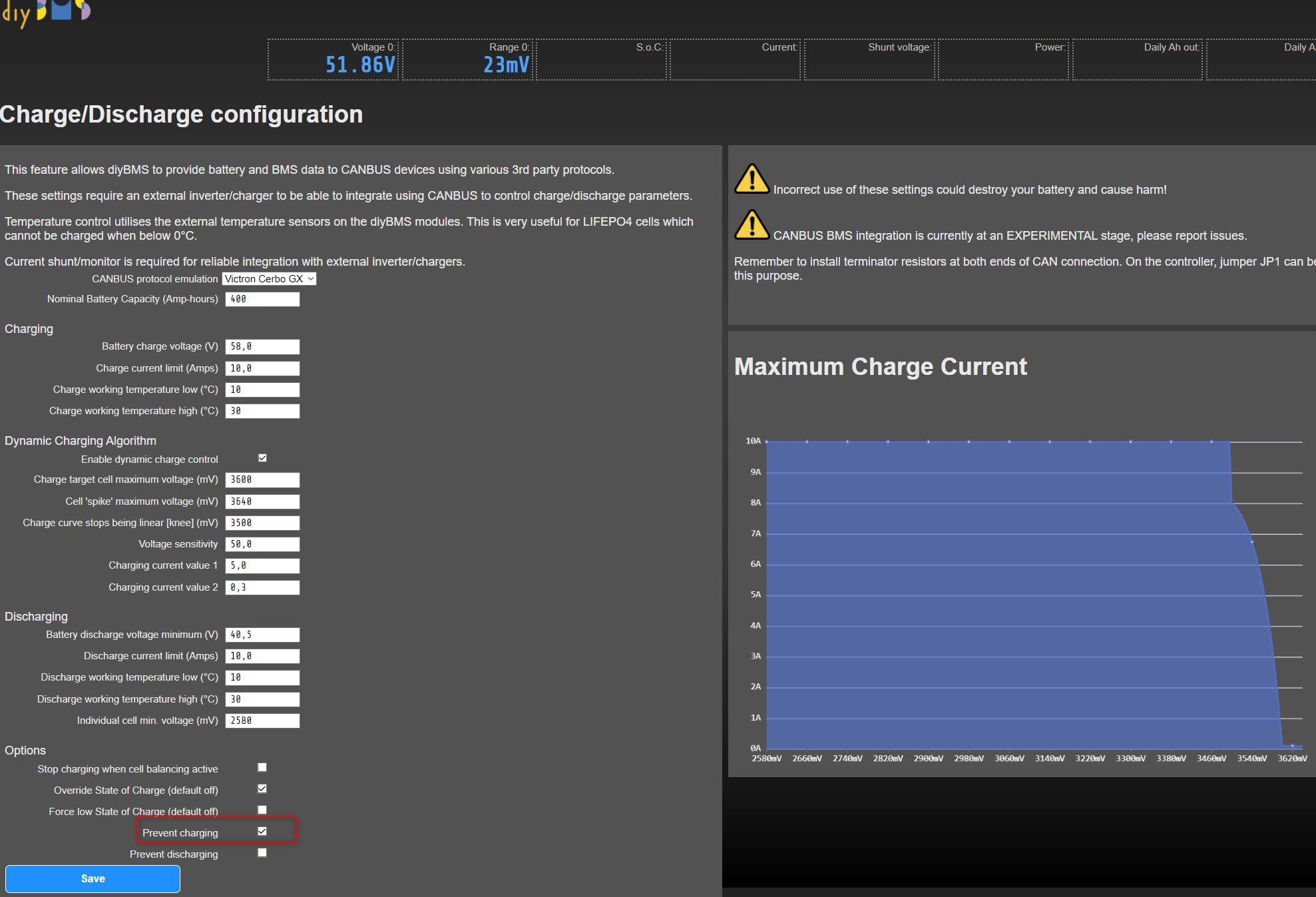Enable Stop charging when cell balancing active
Screen dimensions: 1316x897
pos(262,767)
